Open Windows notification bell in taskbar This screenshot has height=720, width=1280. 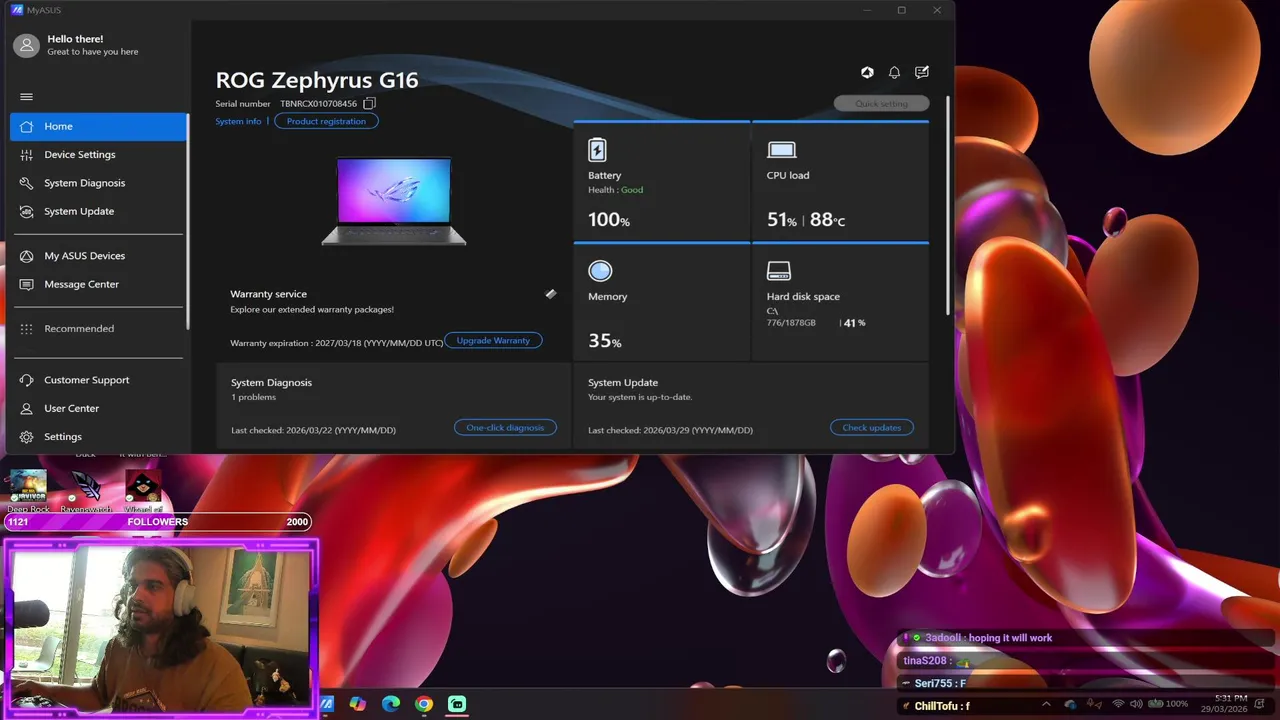(1261, 704)
